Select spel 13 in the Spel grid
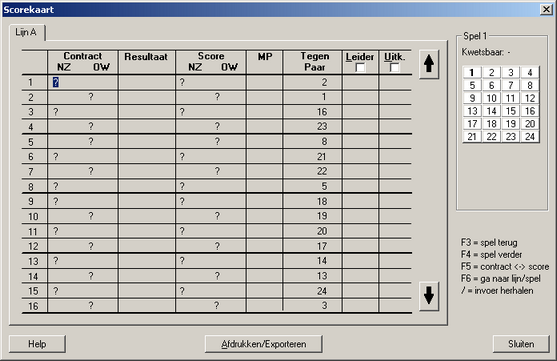This screenshot has width=557, height=361. click(x=472, y=111)
